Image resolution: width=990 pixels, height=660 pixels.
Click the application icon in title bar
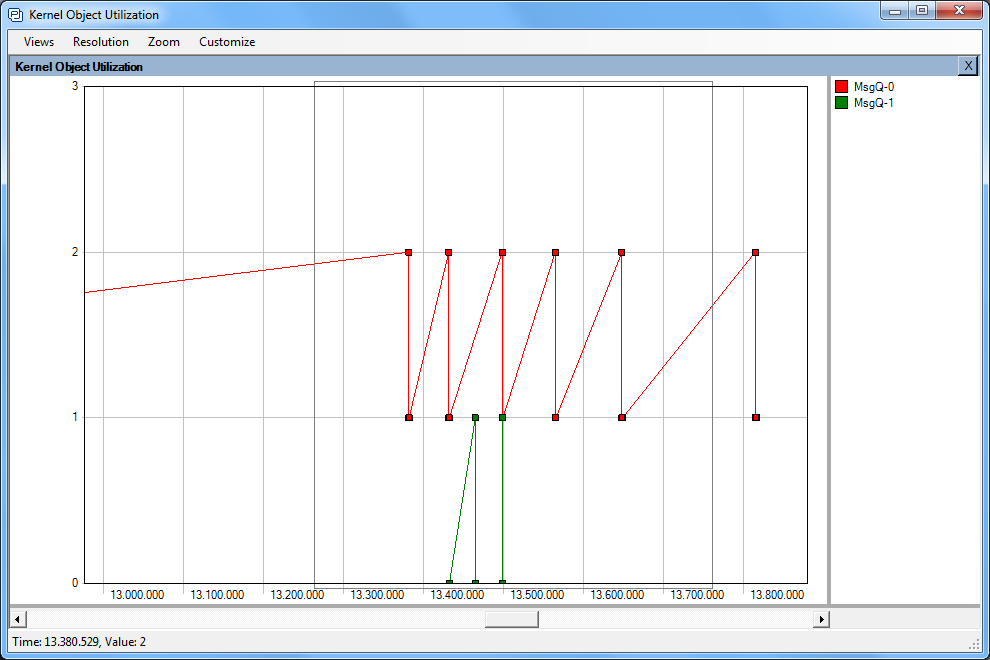click(16, 15)
